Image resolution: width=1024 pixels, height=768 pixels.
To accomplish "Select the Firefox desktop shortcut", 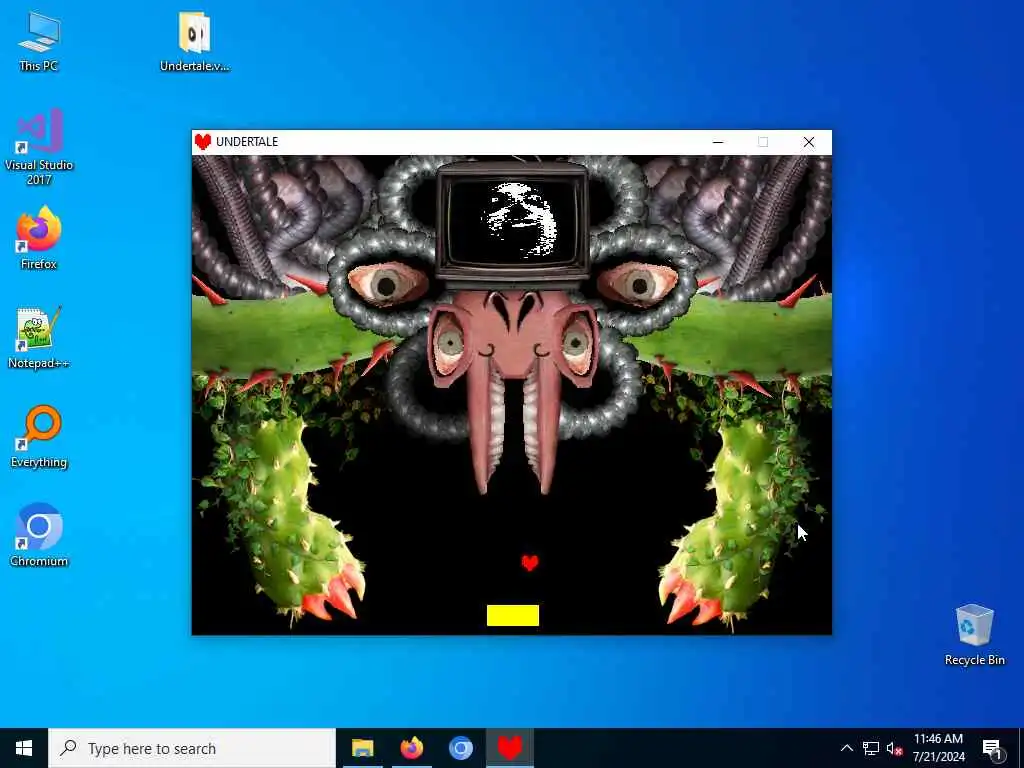I will click(39, 238).
